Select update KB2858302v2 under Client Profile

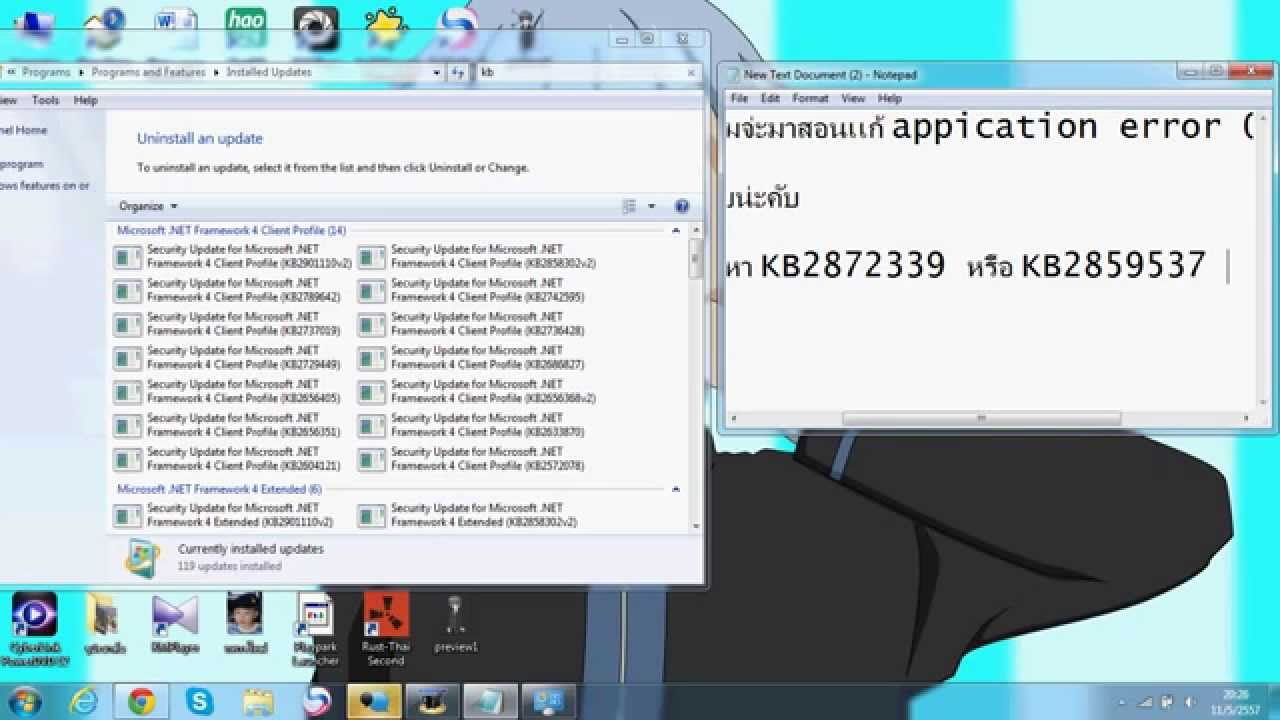point(477,256)
